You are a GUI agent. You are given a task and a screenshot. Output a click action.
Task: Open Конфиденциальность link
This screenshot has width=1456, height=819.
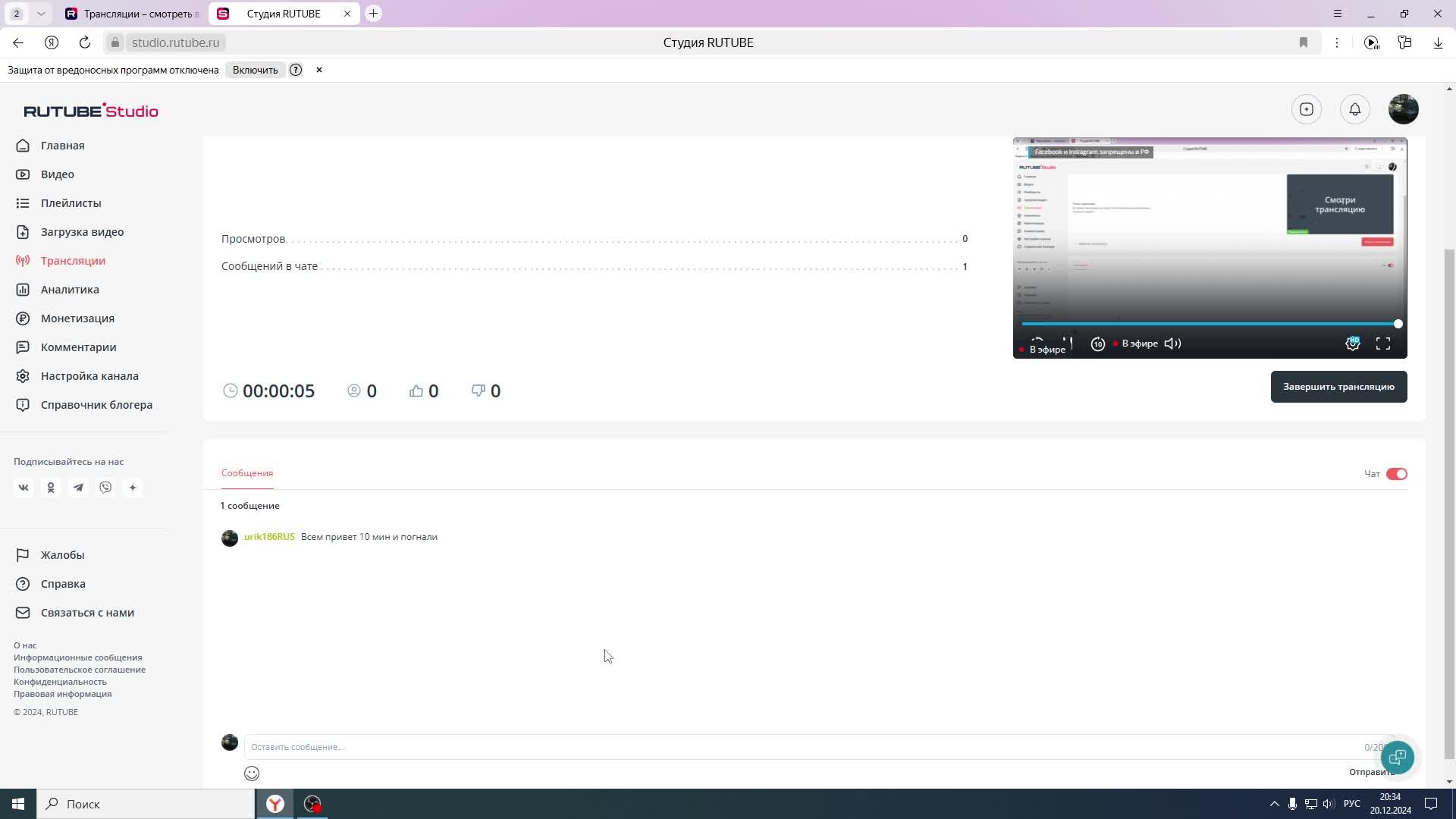click(60, 682)
